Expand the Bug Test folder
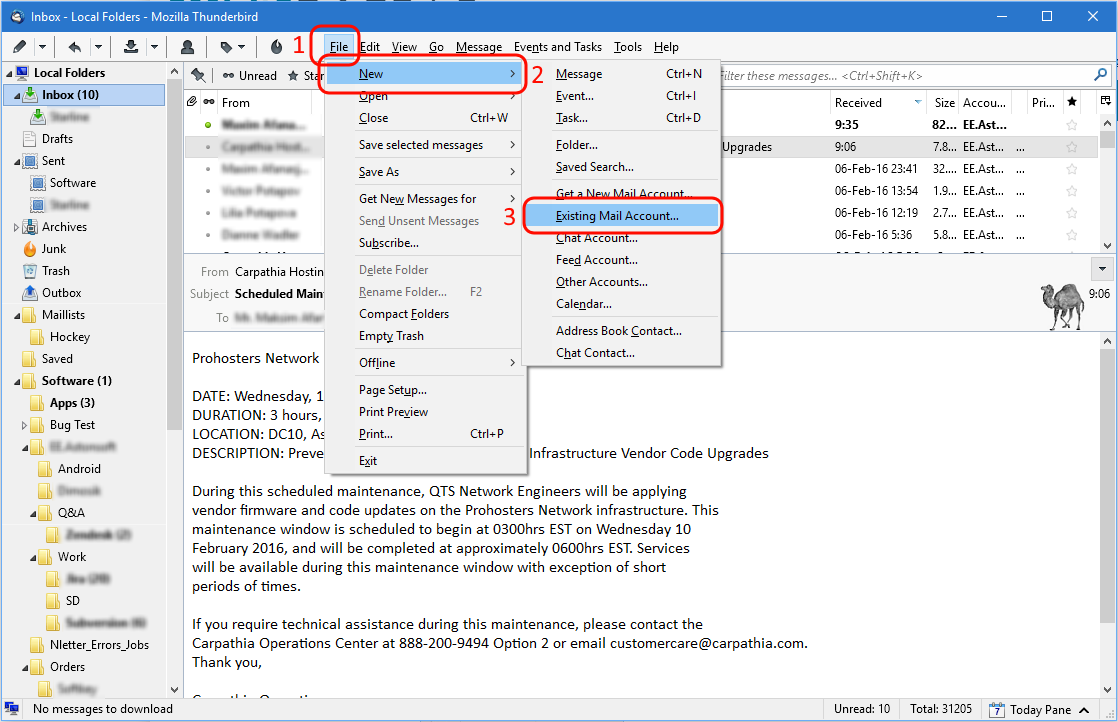Image resolution: width=1118 pixels, height=722 pixels. tap(24, 426)
